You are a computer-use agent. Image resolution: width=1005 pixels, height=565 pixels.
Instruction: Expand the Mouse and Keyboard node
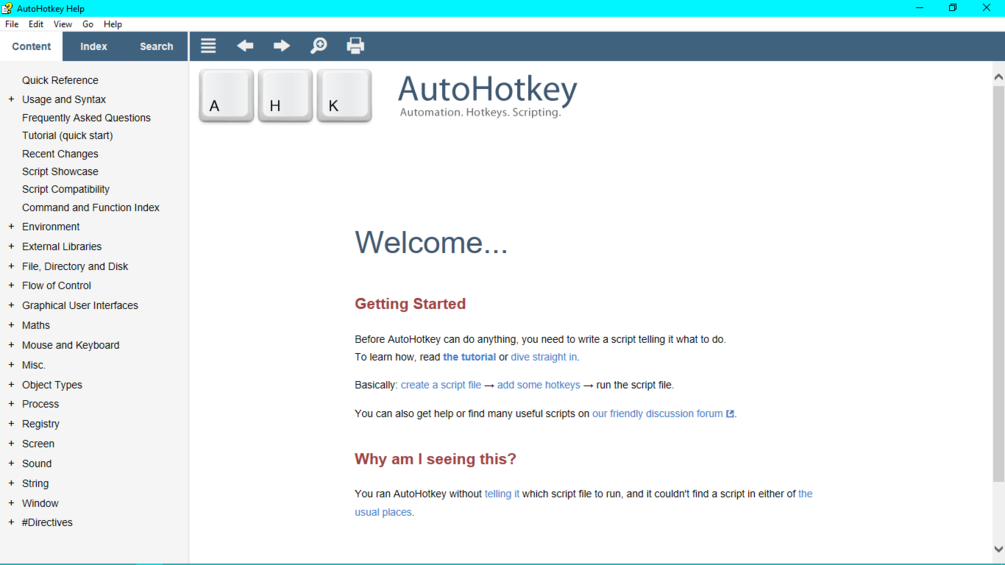[x=11, y=345]
